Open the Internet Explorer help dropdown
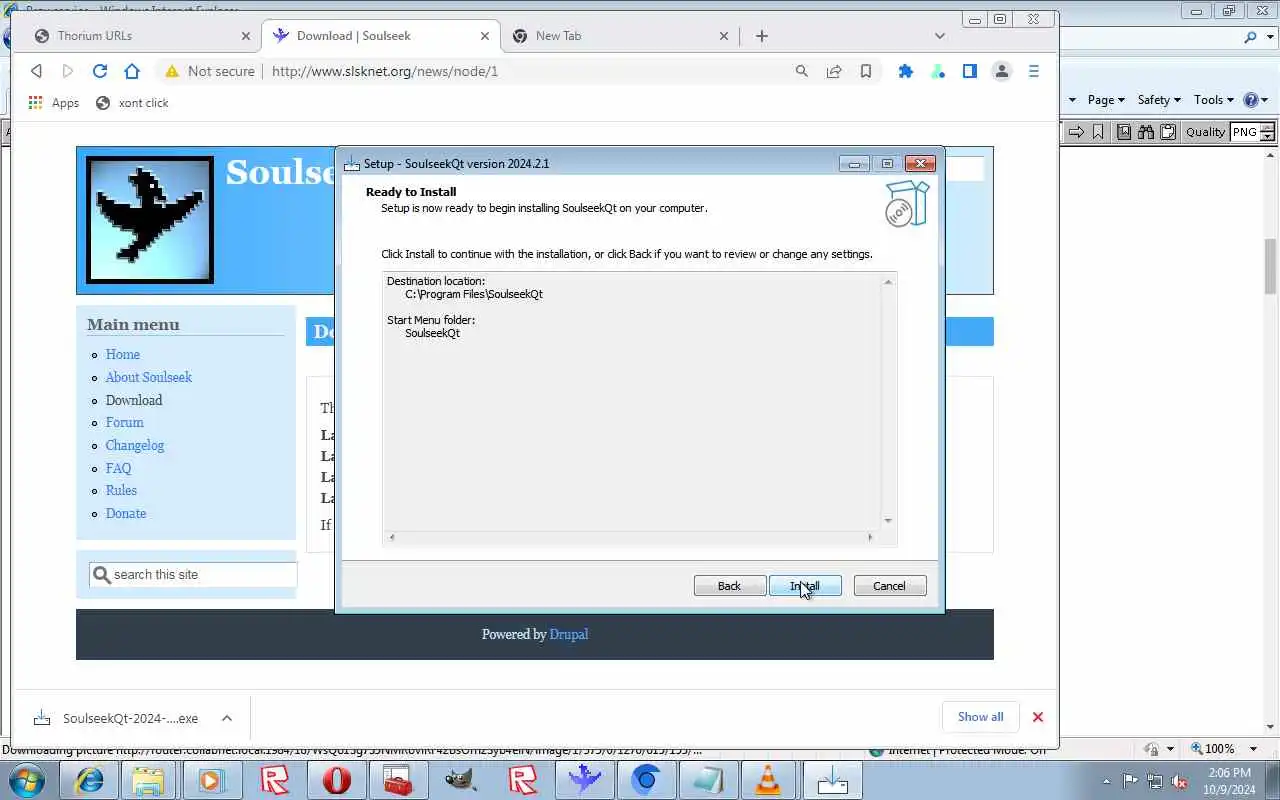This screenshot has height=800, width=1280. [x=1256, y=100]
